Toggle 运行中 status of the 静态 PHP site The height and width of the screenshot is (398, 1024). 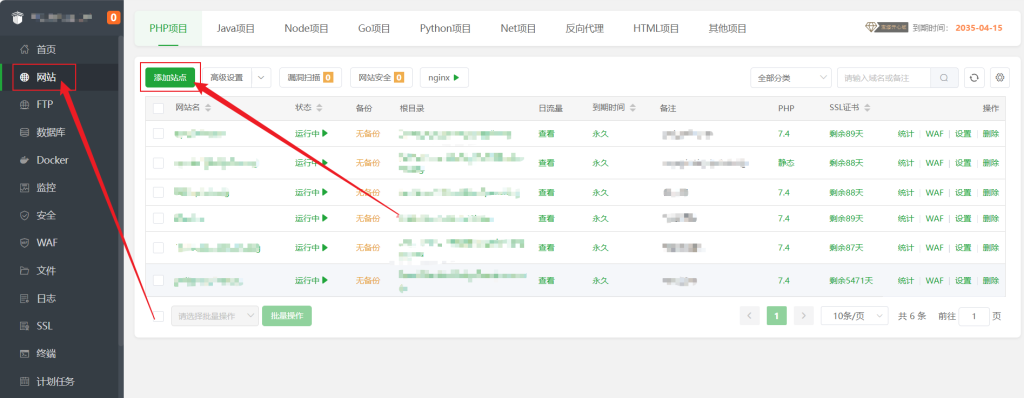coord(311,163)
